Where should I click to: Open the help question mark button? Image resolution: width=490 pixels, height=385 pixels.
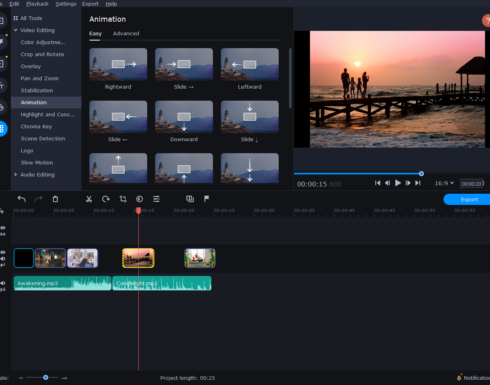[486, 21]
